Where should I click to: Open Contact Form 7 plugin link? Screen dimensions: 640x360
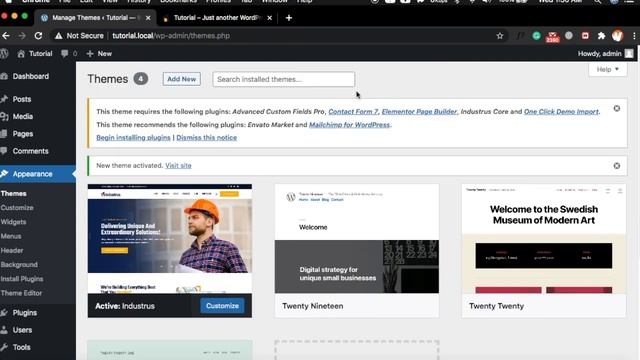(x=353, y=112)
